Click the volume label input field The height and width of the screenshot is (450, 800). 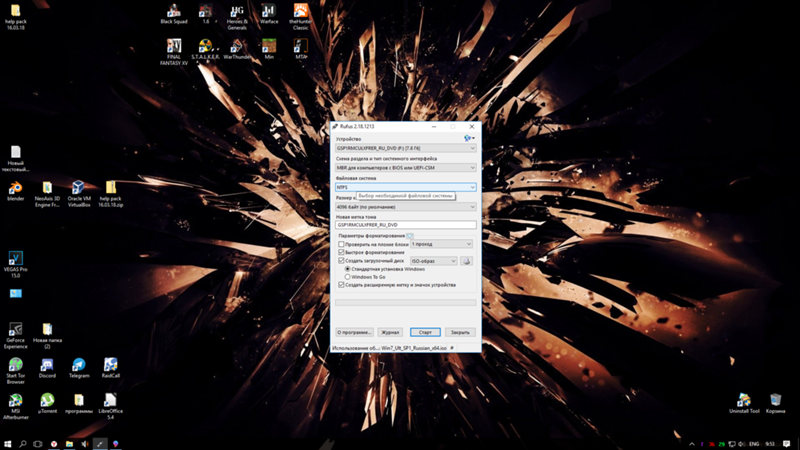[x=406, y=224]
